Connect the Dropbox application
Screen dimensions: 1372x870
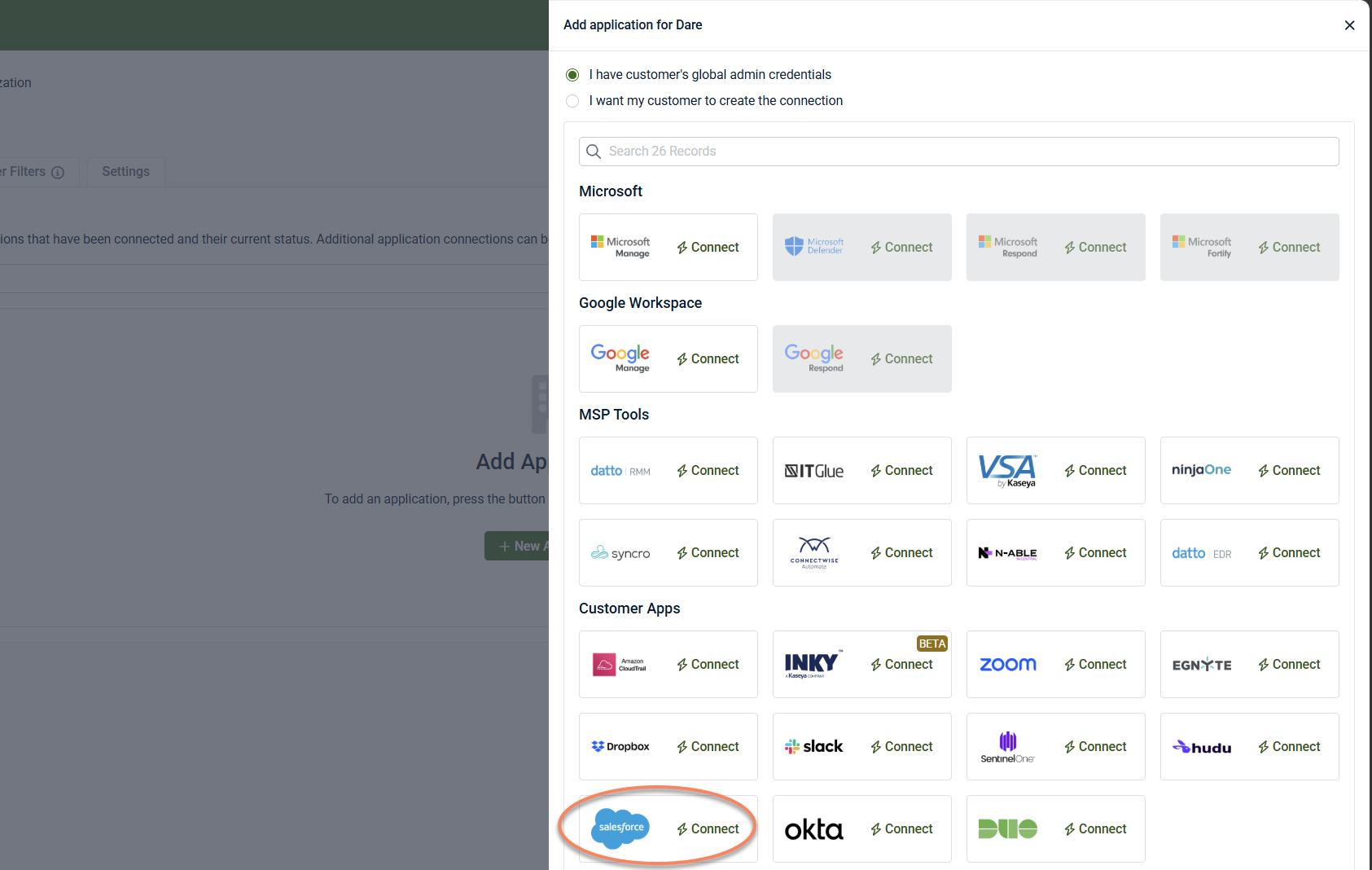pyautogui.click(x=708, y=747)
